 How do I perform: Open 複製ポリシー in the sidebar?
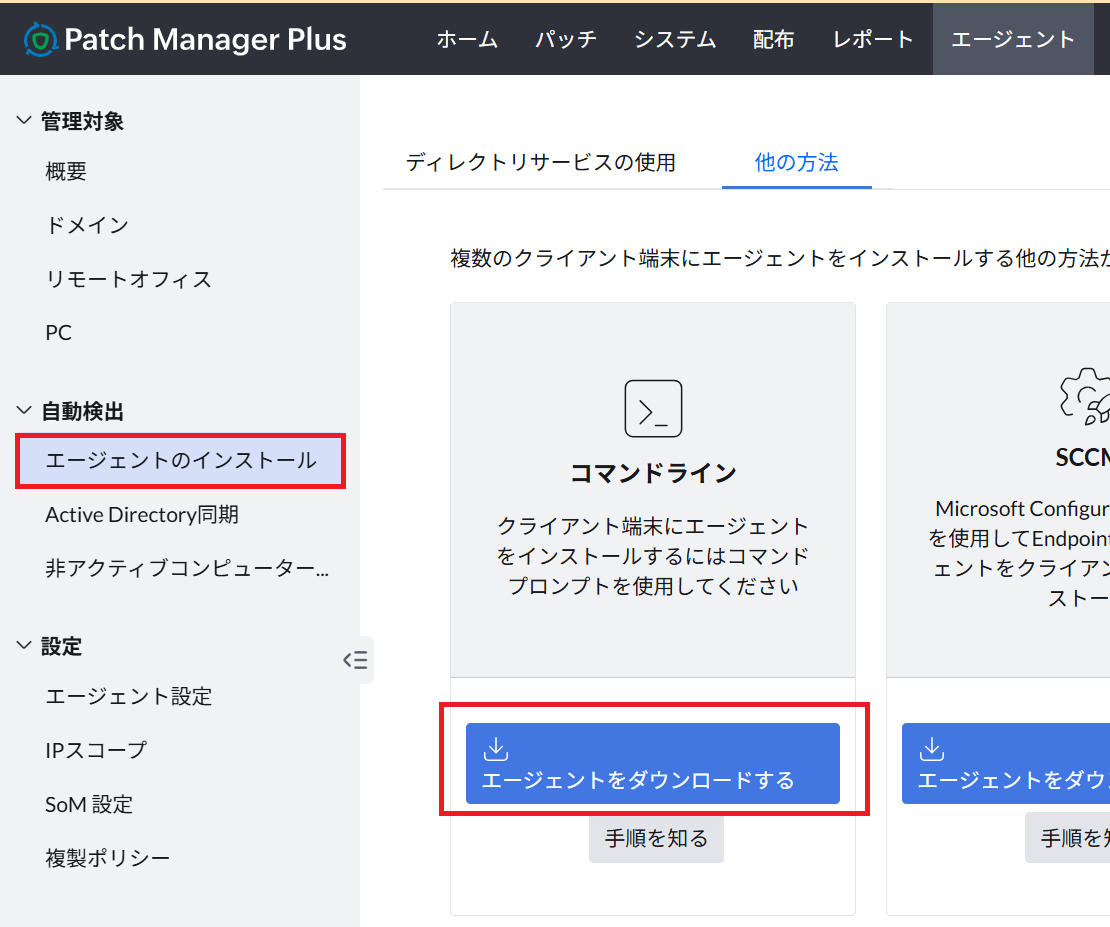pos(108,858)
